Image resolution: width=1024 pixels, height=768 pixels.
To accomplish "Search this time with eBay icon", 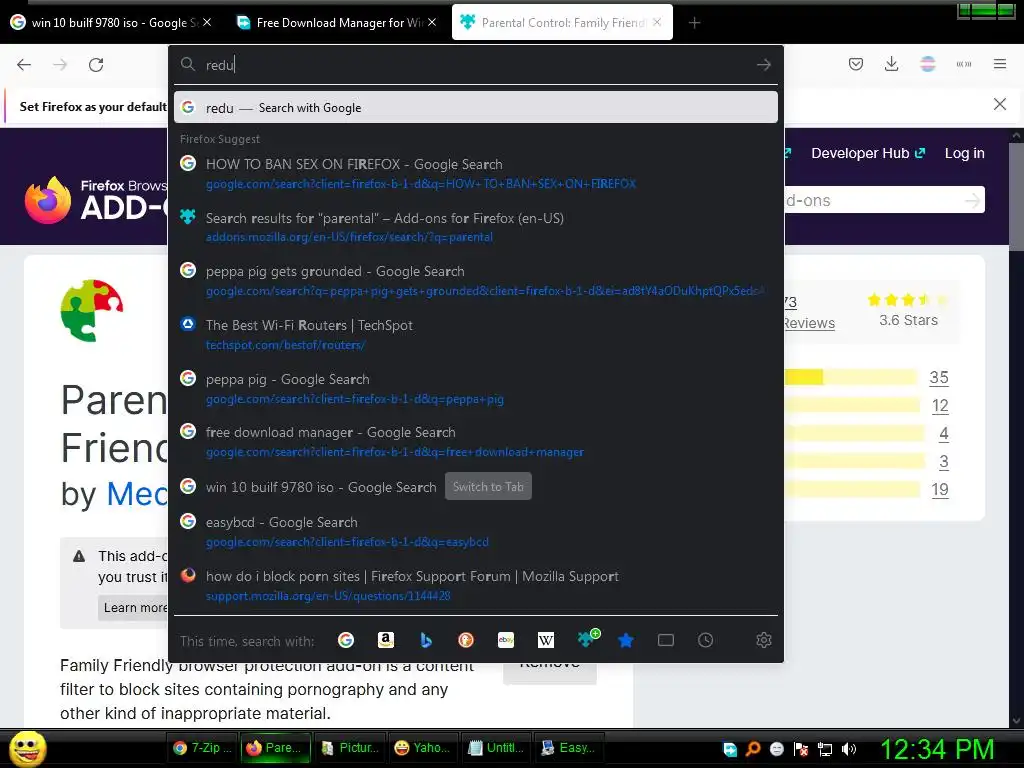I will point(505,640).
